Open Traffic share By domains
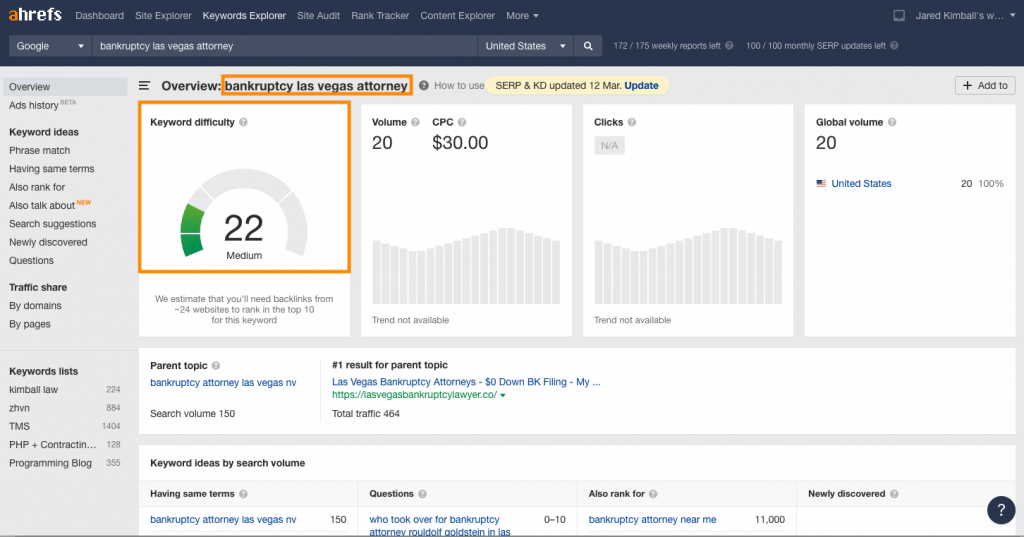The width and height of the screenshot is (1024, 537). coord(35,306)
